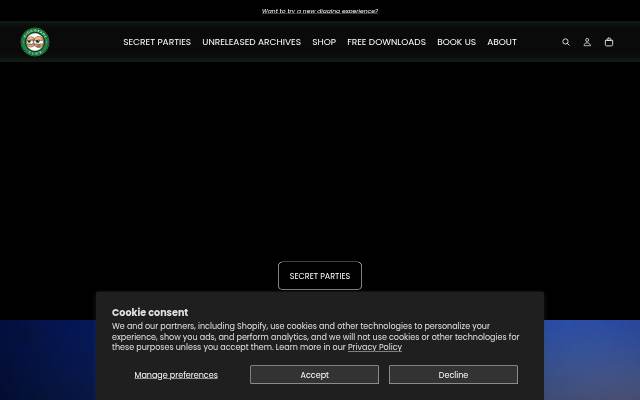Accept cookies in consent banner
Image resolution: width=640 pixels, height=400 pixels.
point(314,375)
